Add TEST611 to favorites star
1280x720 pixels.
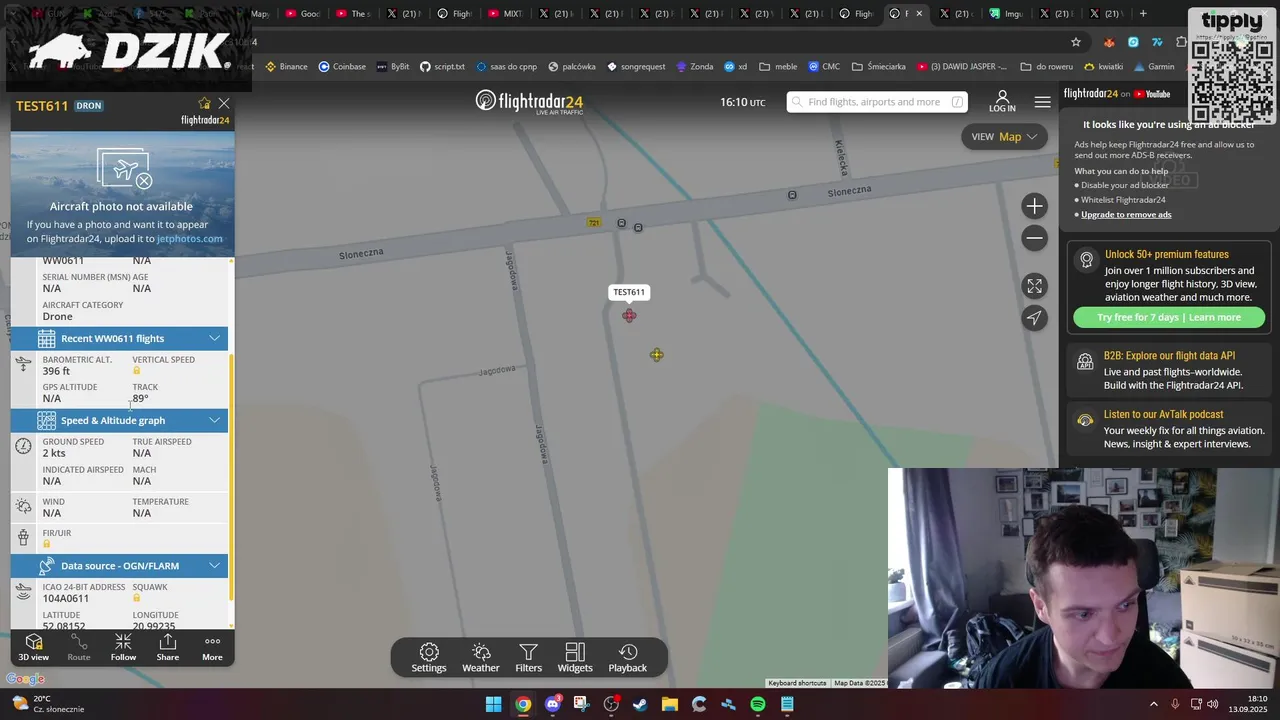tap(205, 103)
